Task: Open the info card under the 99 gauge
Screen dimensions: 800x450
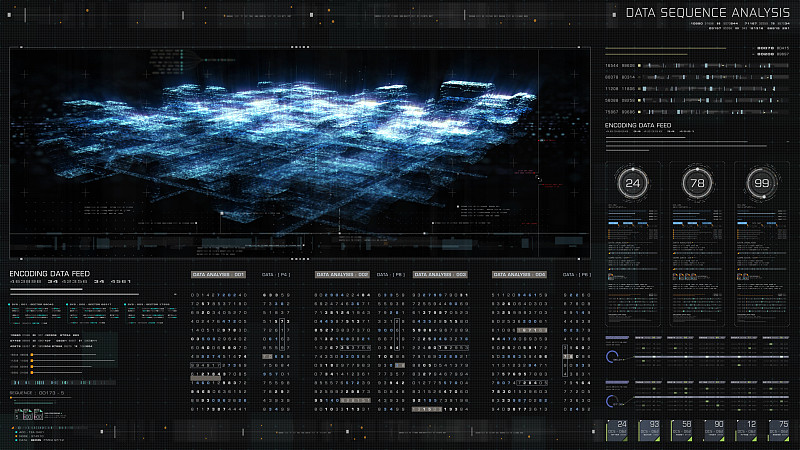Action: coord(762,244)
